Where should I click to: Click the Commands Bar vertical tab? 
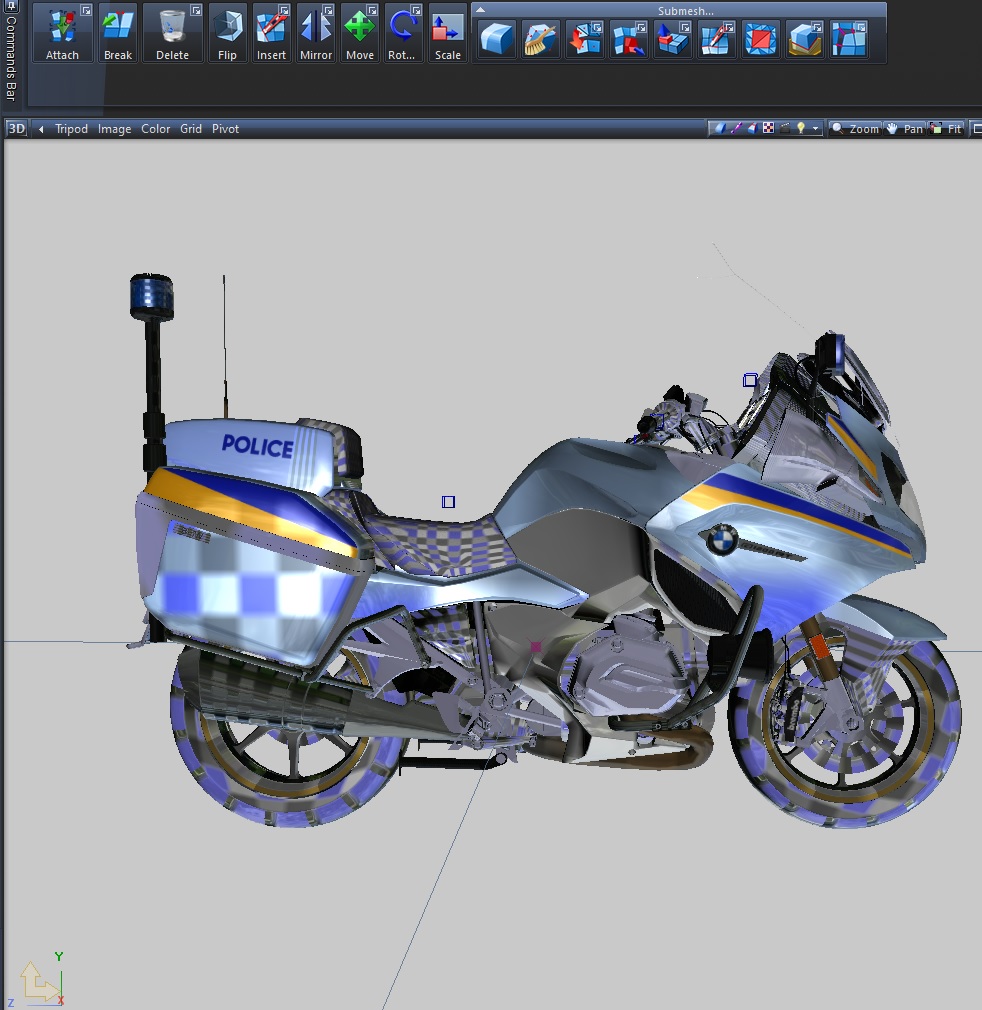[10, 58]
